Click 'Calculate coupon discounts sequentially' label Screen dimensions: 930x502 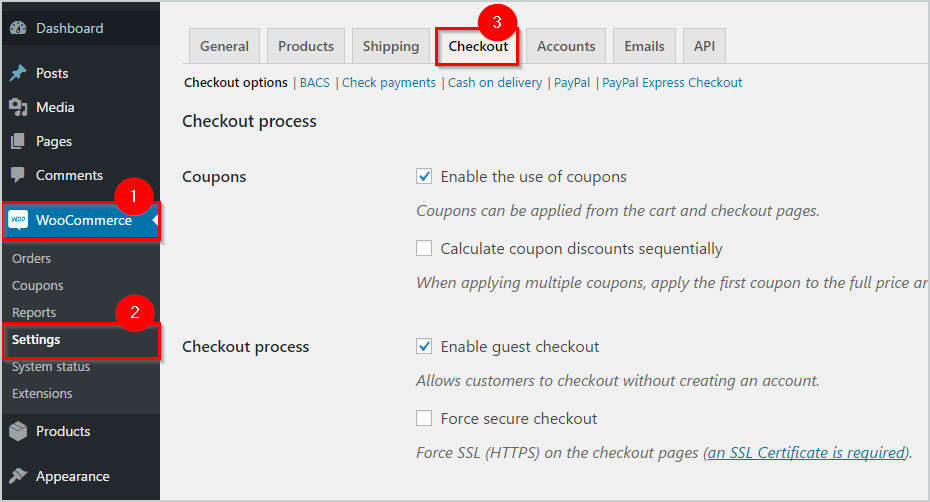581,249
